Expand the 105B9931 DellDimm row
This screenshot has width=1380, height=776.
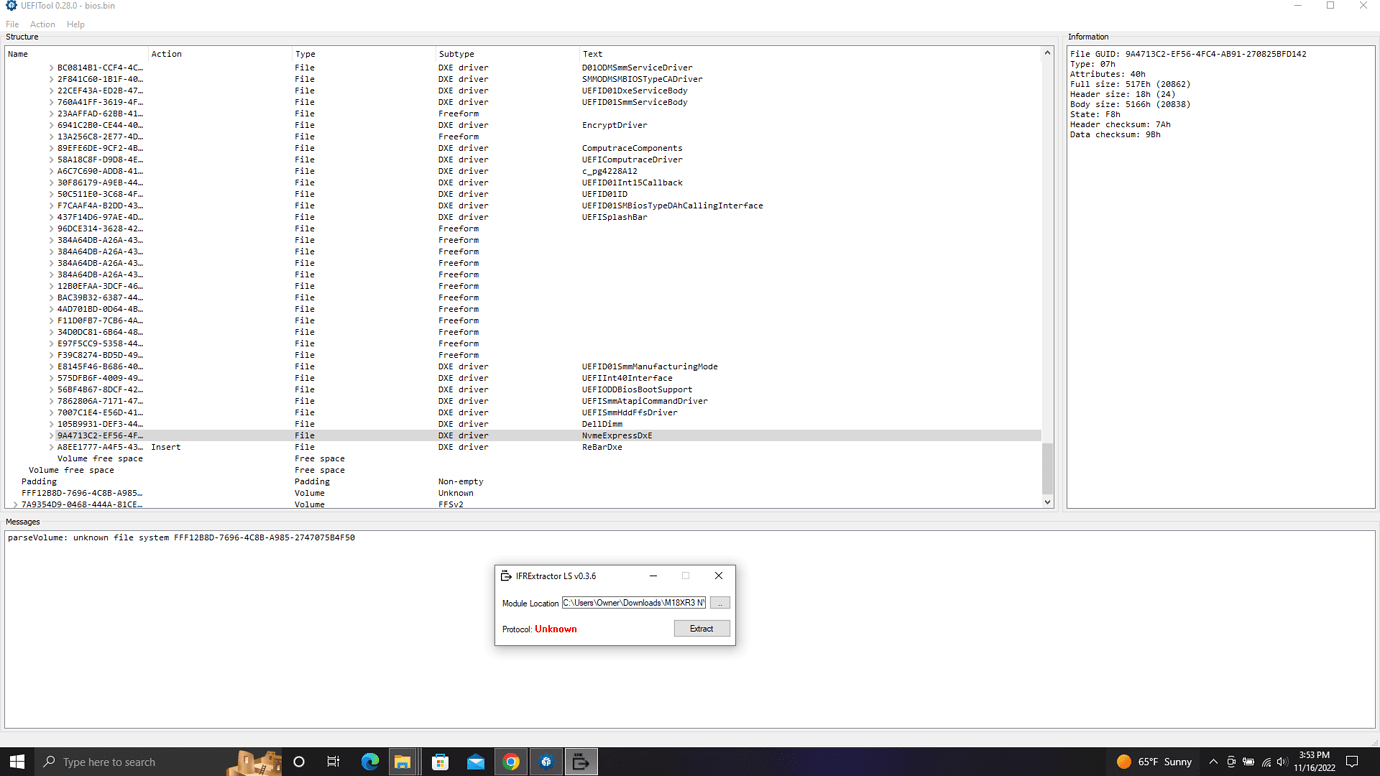point(51,424)
